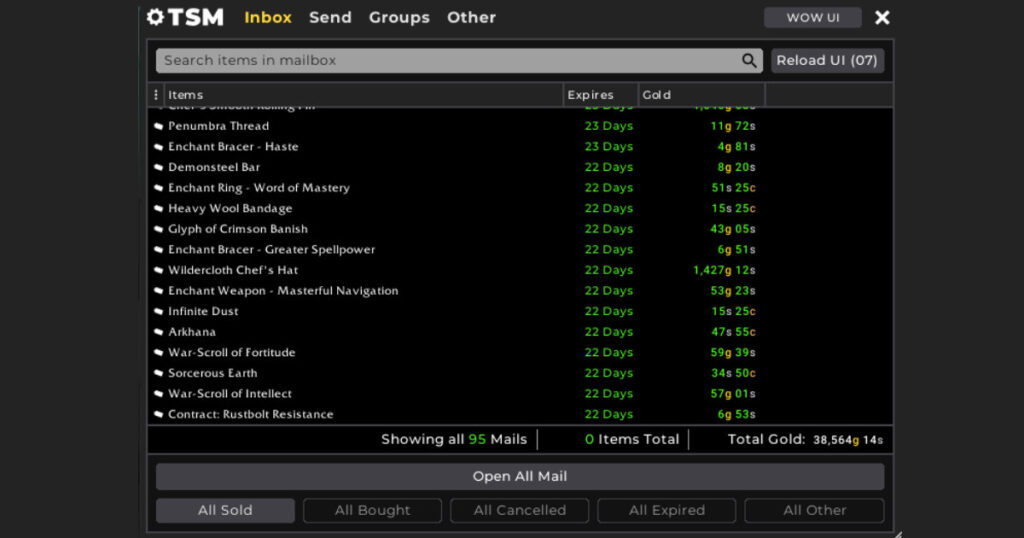Click the TSM gear logo icon
The width and height of the screenshot is (1024, 538).
(155, 17)
